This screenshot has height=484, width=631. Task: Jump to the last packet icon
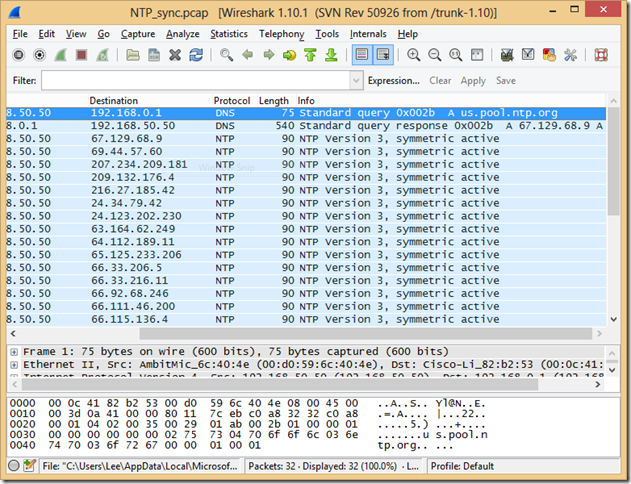(x=331, y=55)
